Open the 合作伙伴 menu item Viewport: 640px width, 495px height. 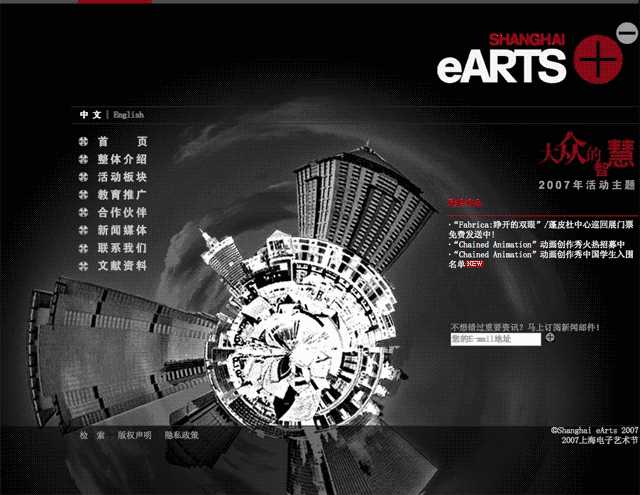[122, 213]
